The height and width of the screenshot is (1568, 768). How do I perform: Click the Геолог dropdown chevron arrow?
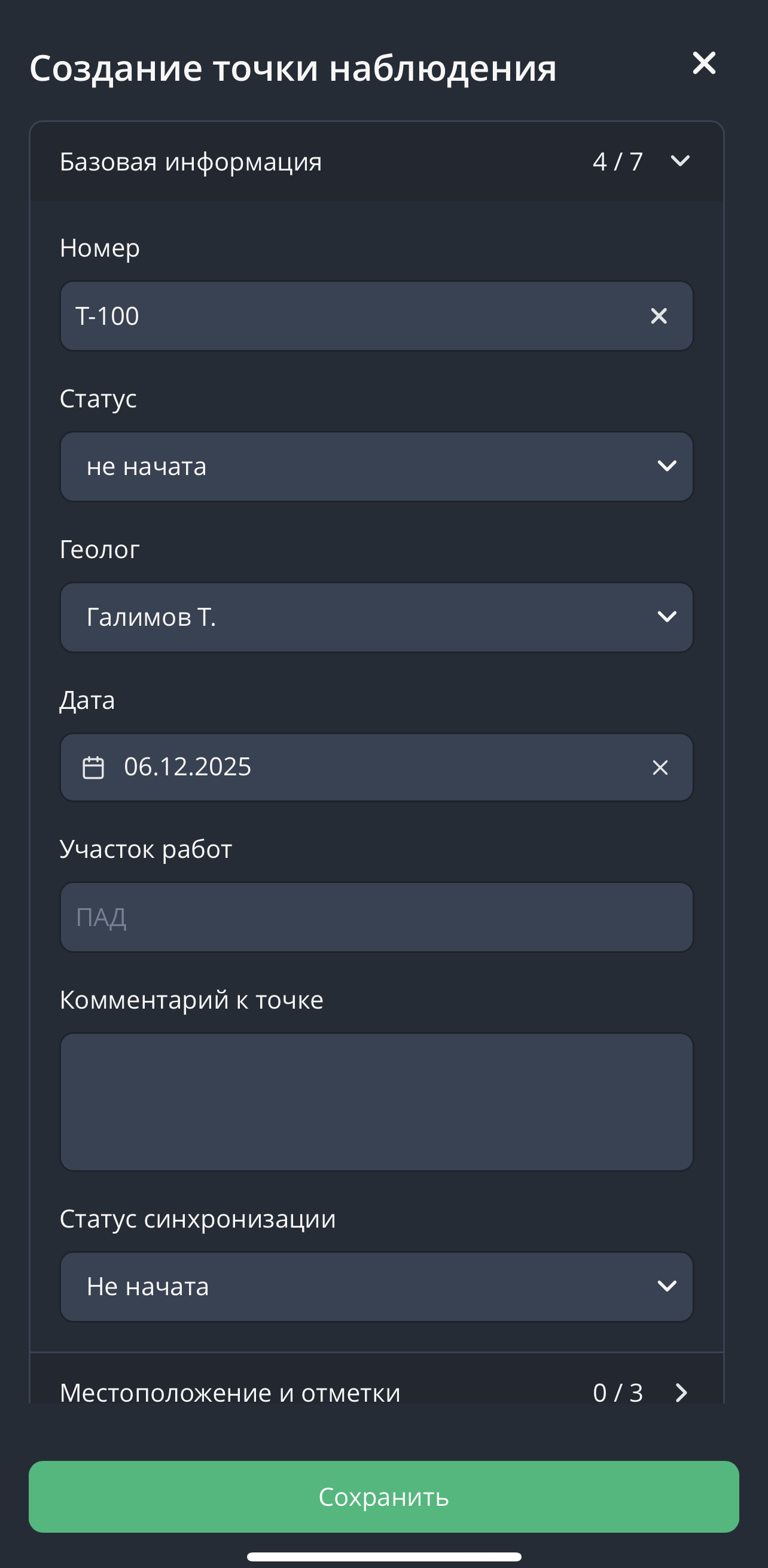tap(667, 617)
